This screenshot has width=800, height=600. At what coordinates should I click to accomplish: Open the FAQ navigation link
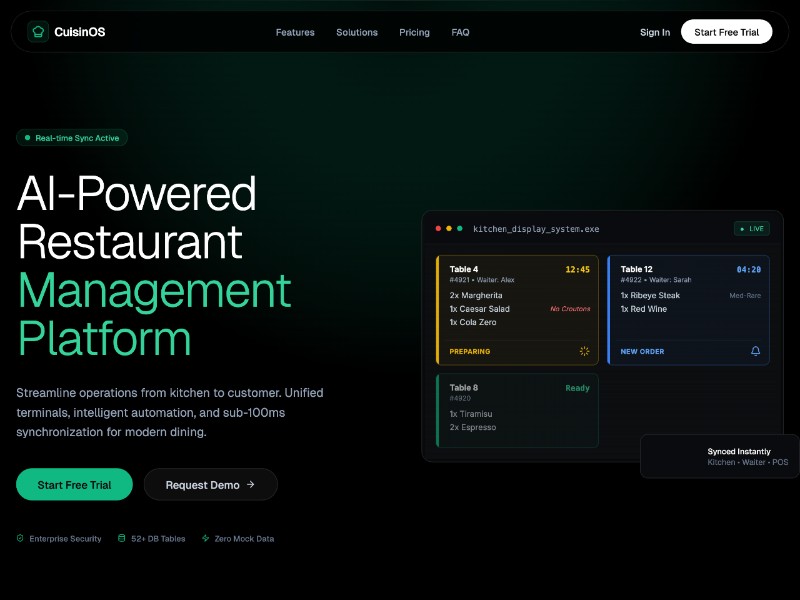tap(460, 32)
